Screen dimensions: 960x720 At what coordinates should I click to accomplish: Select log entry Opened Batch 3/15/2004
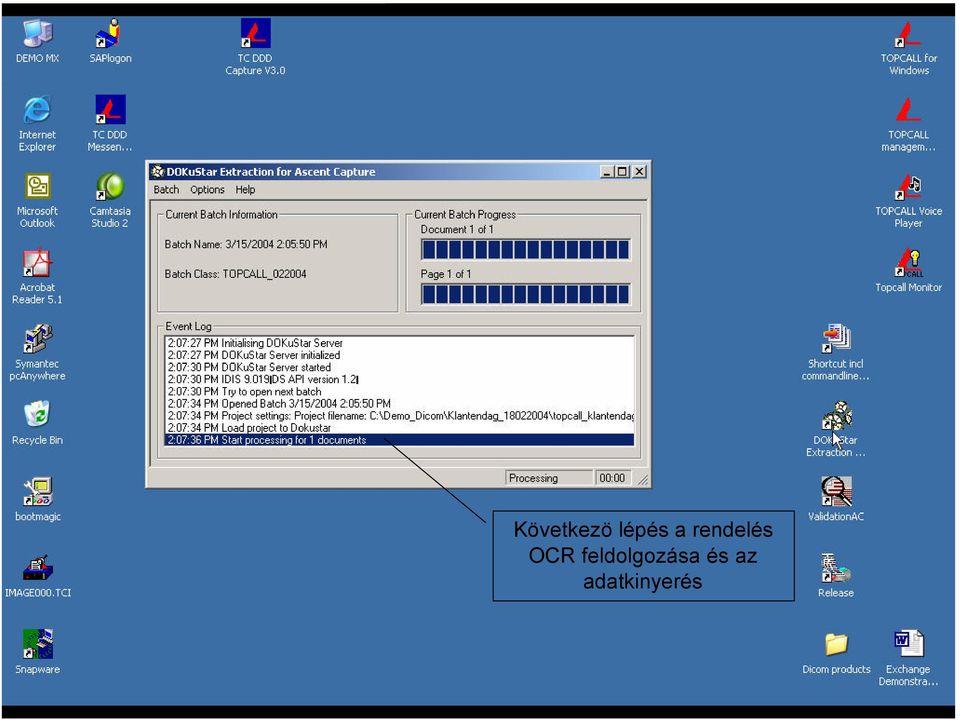tap(400, 404)
